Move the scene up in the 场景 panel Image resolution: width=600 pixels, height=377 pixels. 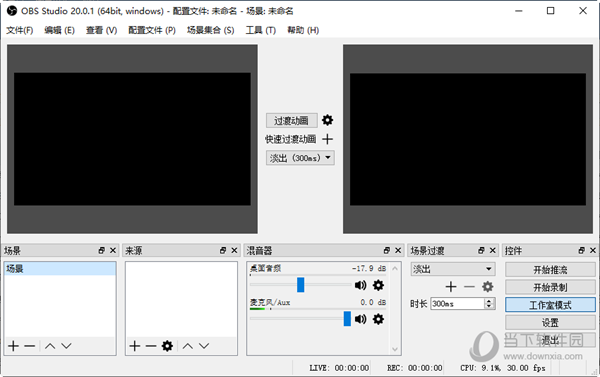(50, 346)
